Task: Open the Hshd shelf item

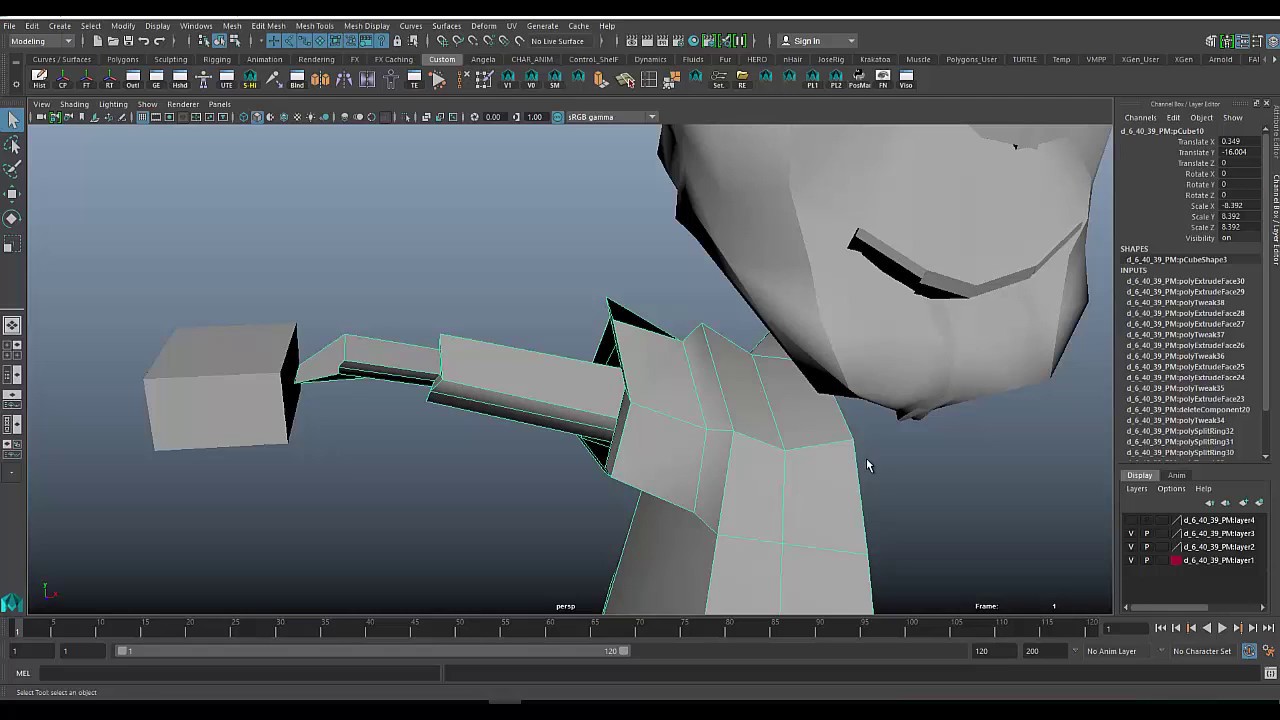Action: tap(180, 78)
